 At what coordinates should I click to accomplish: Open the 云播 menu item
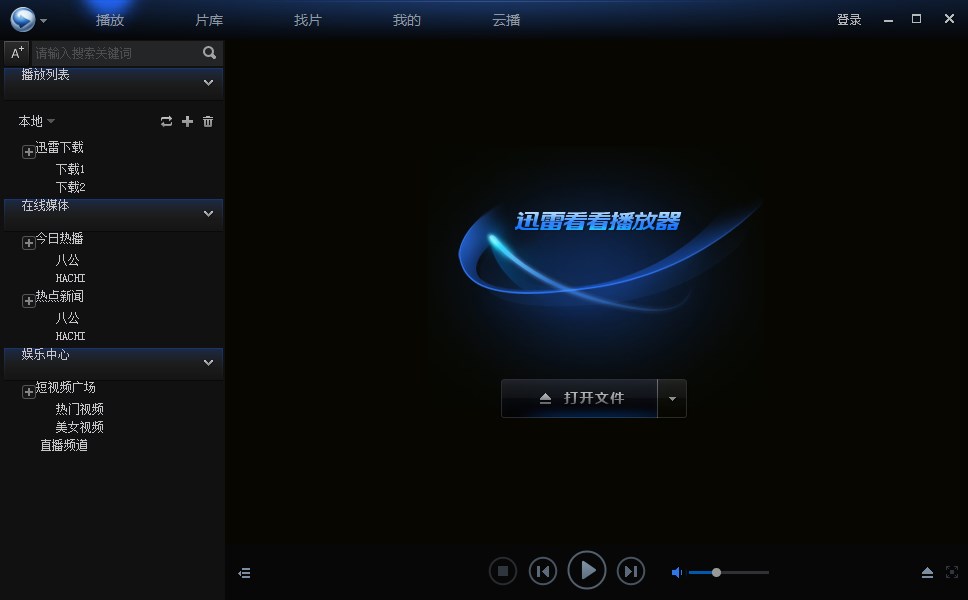(x=507, y=19)
